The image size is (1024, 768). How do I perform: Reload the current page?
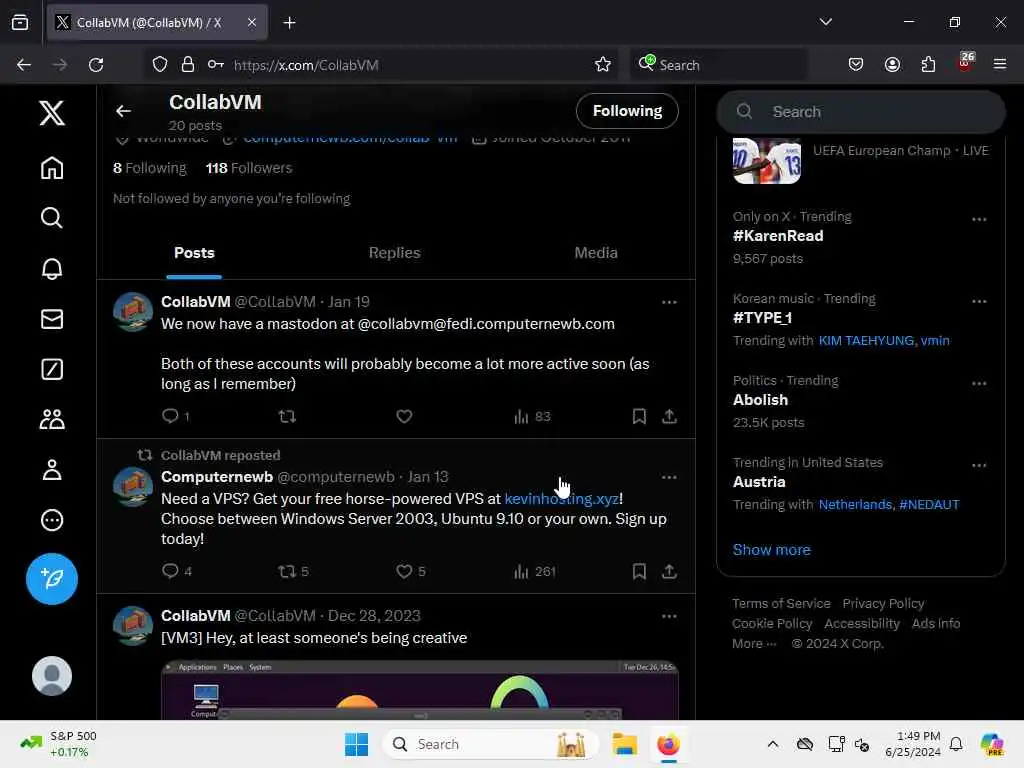coord(96,65)
